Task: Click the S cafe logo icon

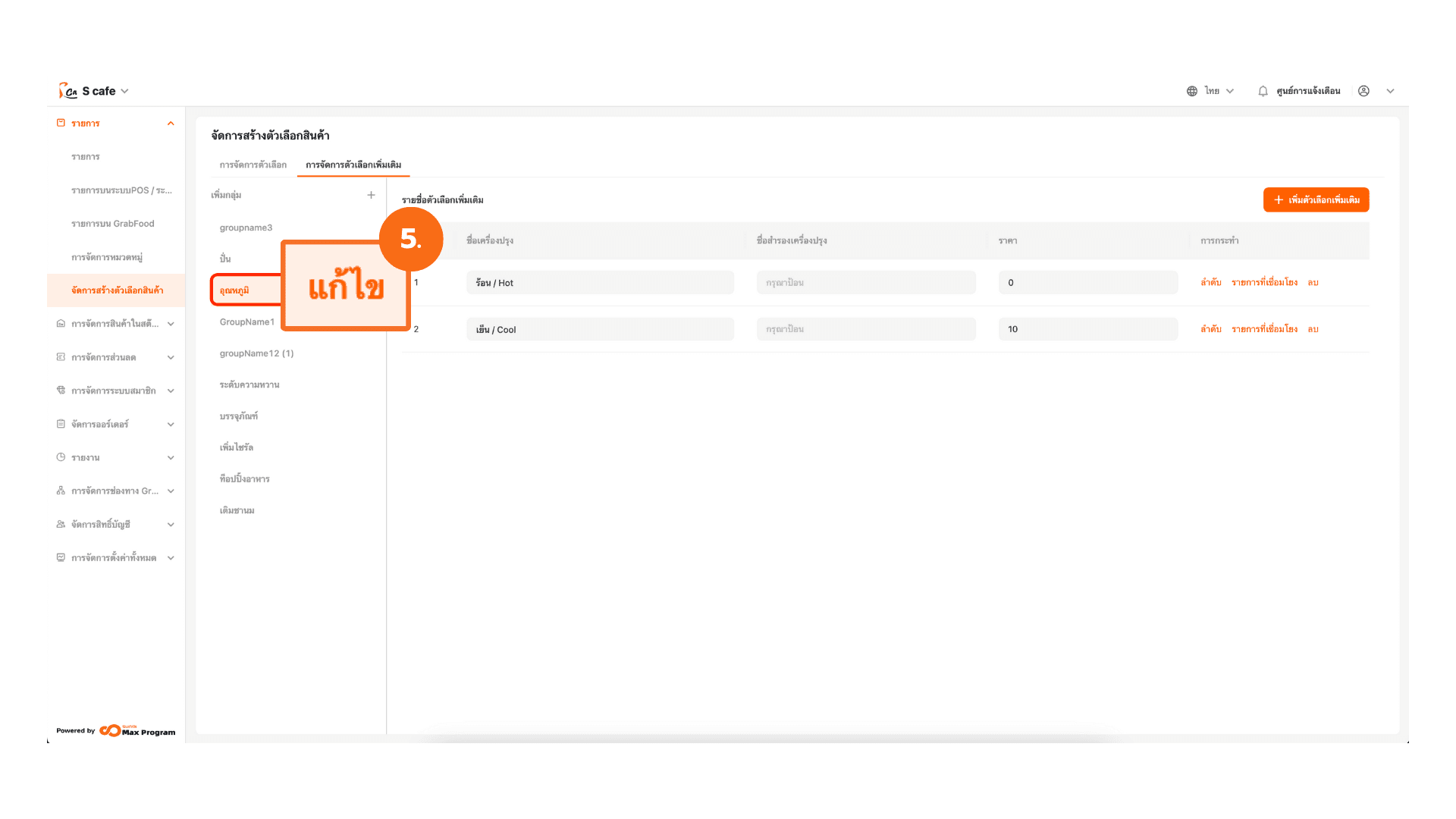Action: coord(68,91)
